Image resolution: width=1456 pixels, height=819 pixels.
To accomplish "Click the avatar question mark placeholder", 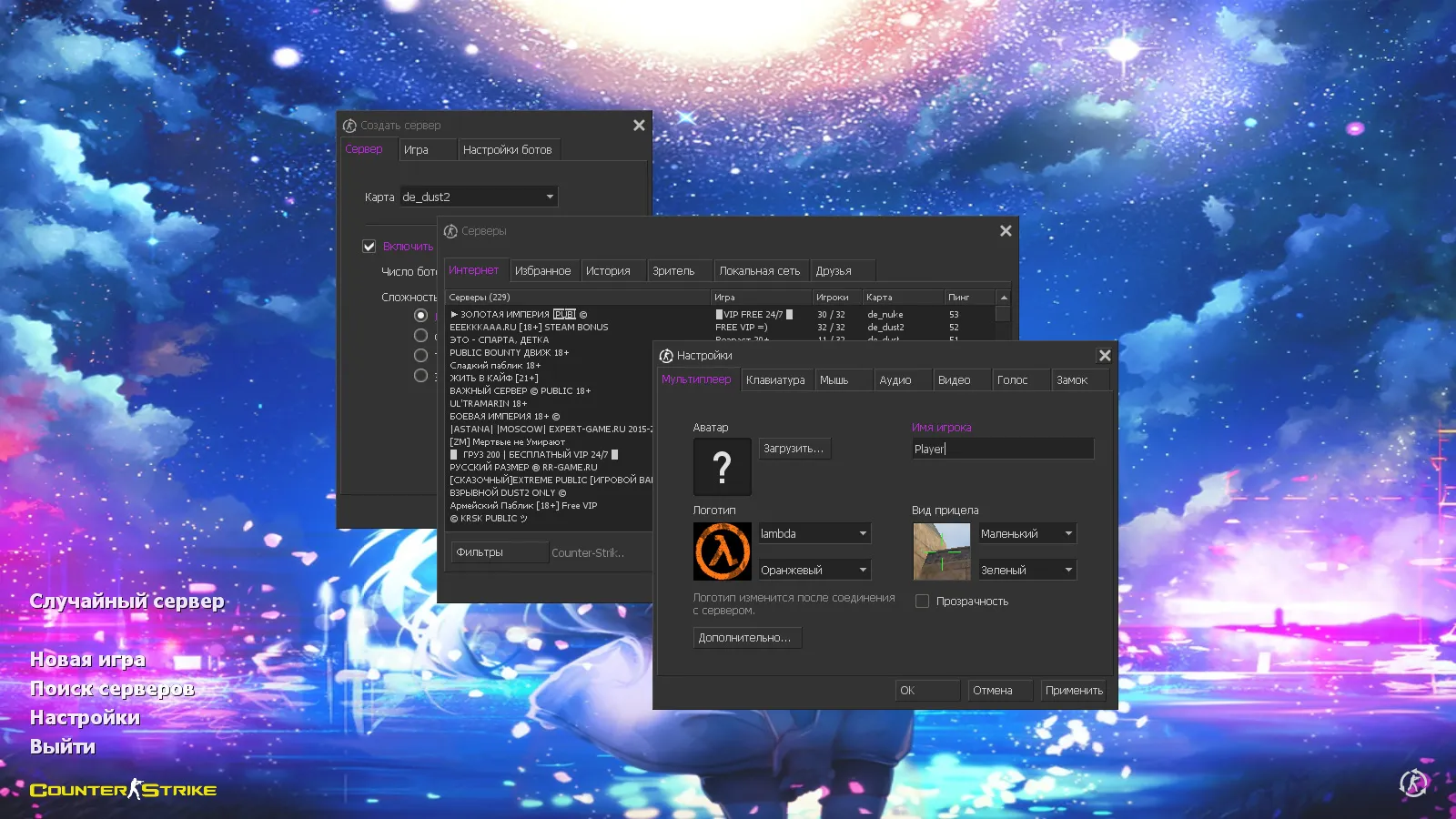I will click(x=722, y=467).
